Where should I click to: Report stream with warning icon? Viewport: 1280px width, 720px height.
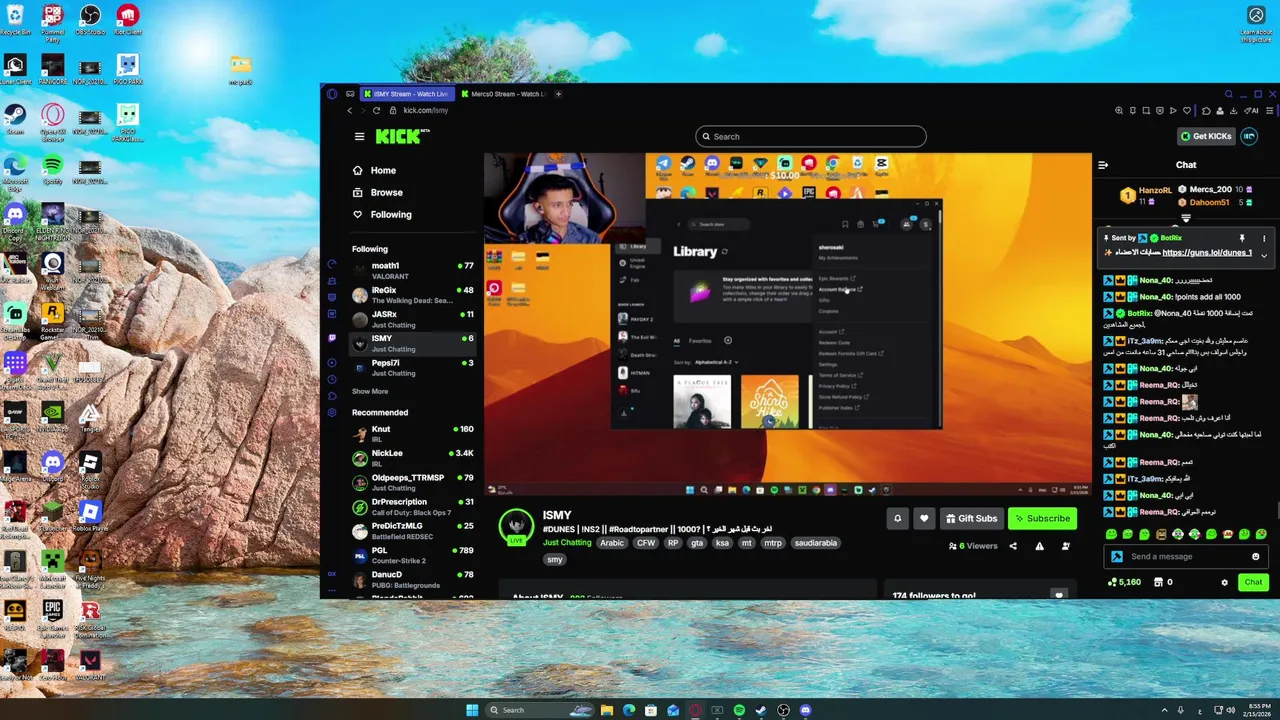coord(1039,546)
